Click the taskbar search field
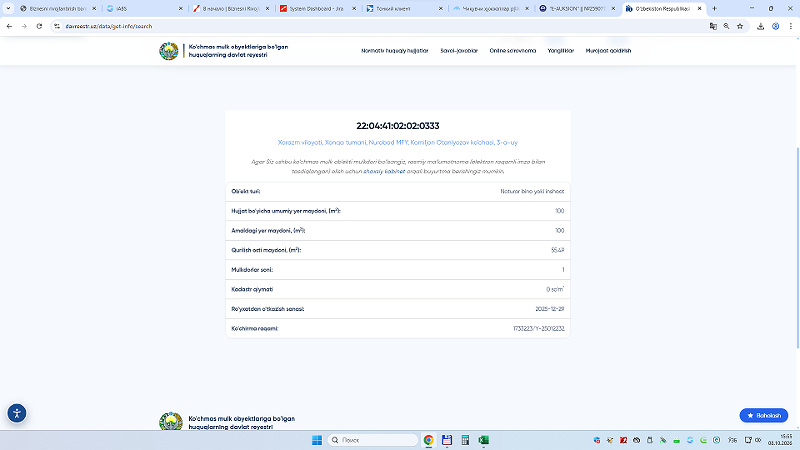The height and width of the screenshot is (450, 800). [372, 440]
